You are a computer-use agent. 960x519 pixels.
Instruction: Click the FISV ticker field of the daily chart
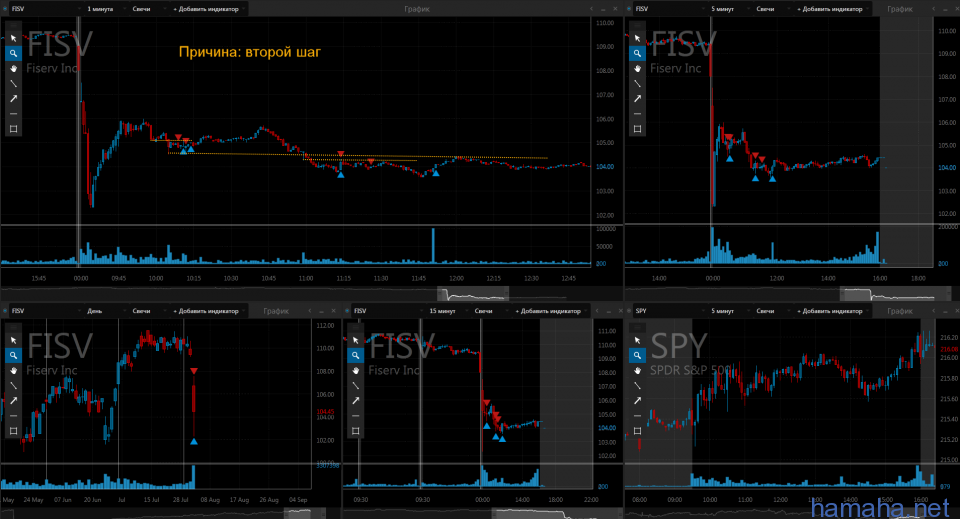pos(45,311)
